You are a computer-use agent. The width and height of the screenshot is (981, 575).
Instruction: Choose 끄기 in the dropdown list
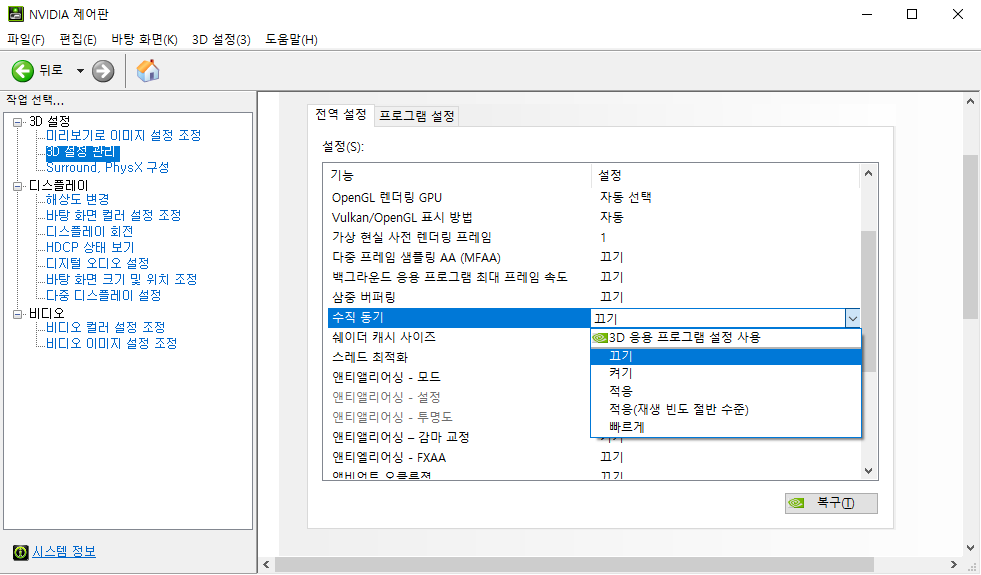pos(726,356)
